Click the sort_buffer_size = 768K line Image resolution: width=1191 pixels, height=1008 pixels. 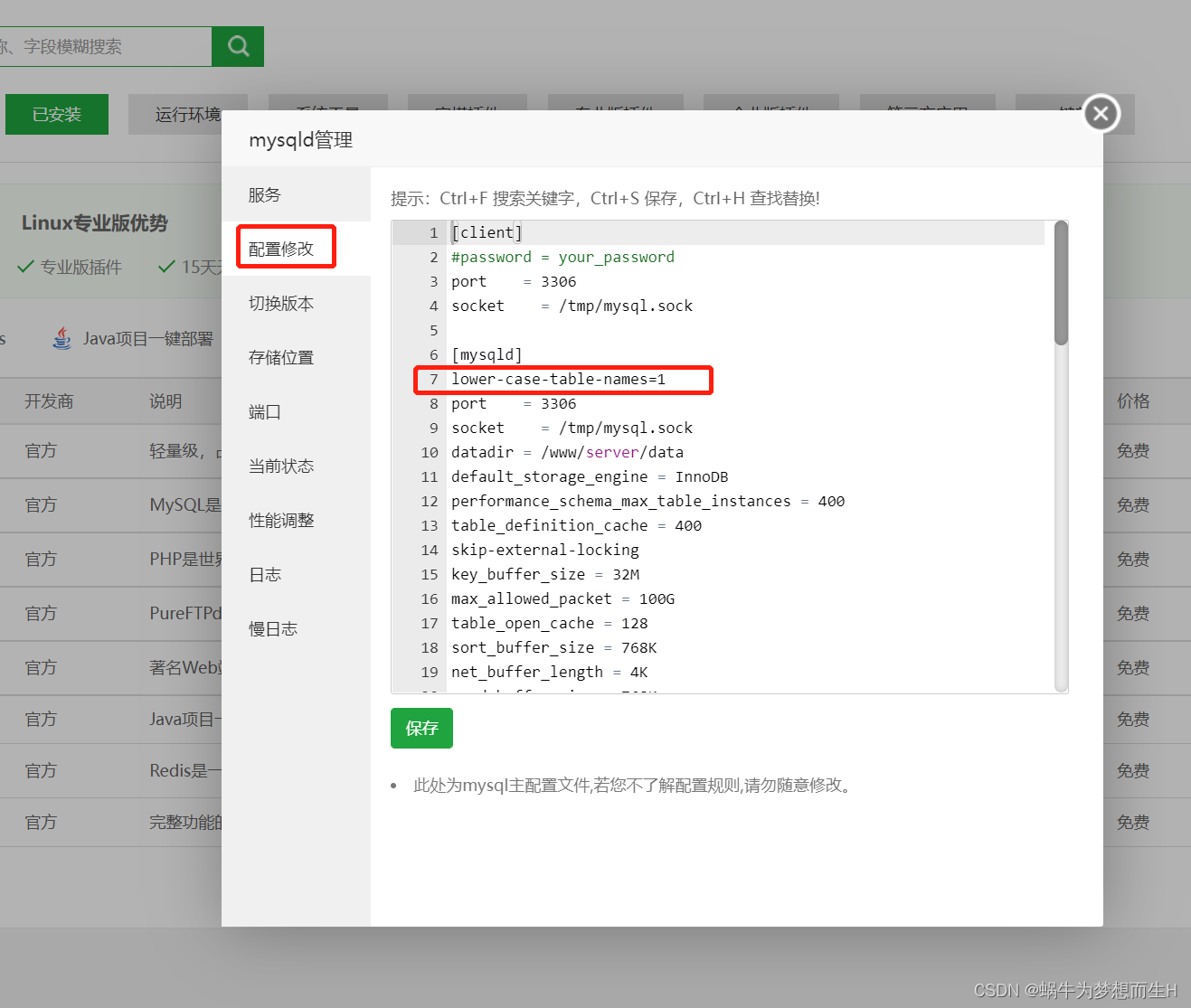553,647
